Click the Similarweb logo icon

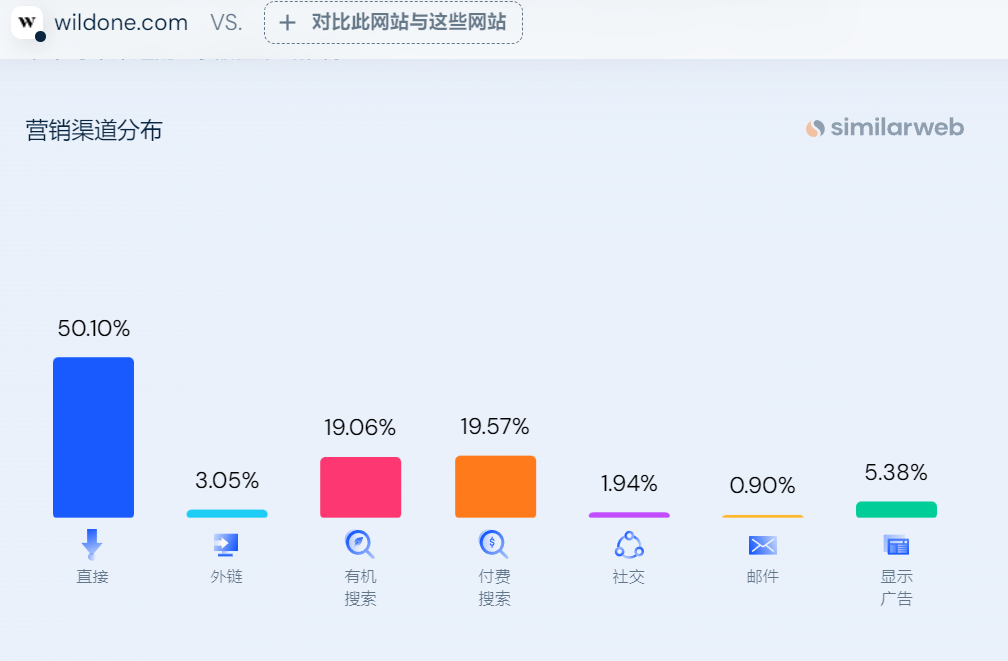(x=816, y=128)
